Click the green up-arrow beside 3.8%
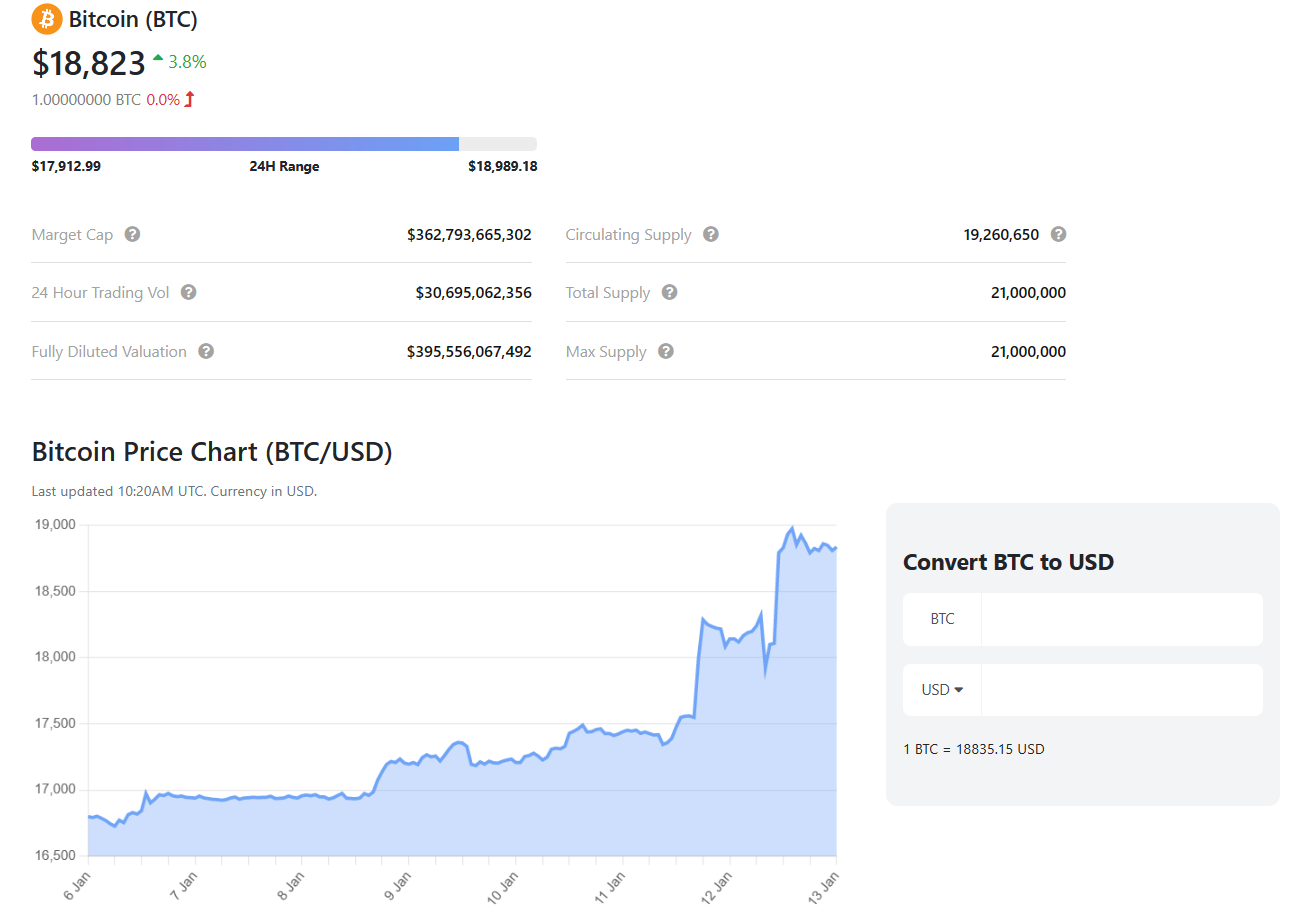1305x918 pixels. coord(158,60)
